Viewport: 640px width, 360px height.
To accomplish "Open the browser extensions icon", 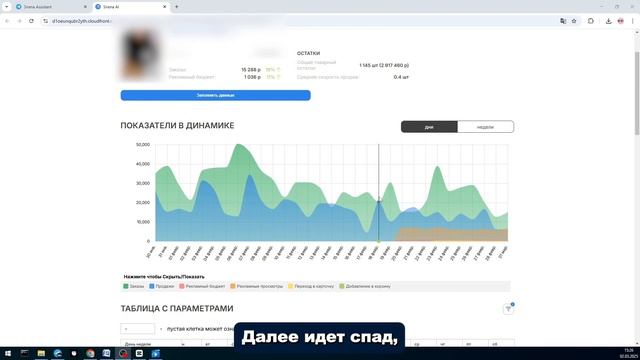I will coord(591,21).
